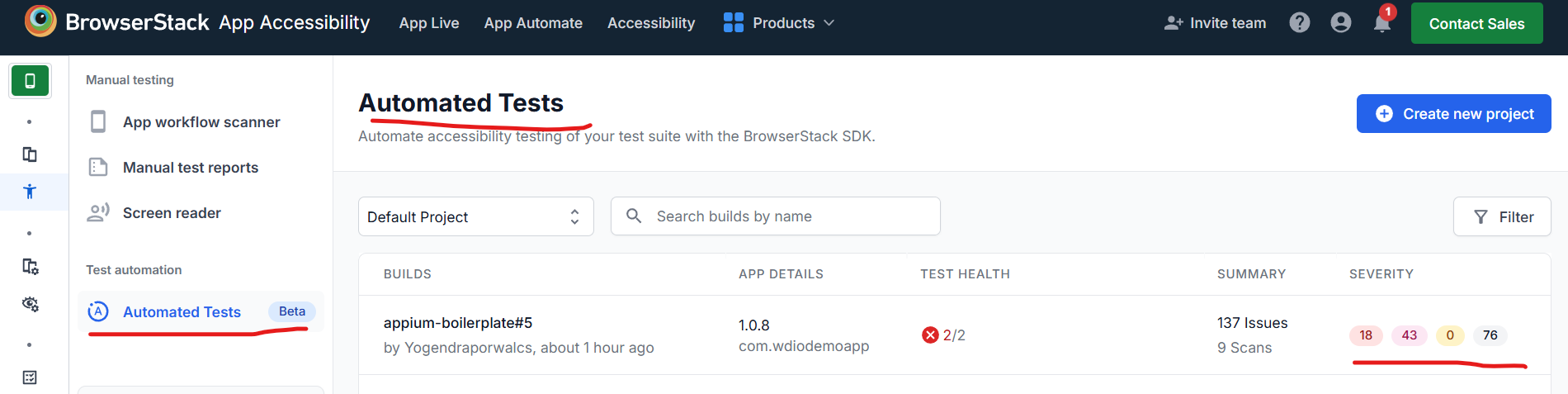The image size is (1568, 394).
Task: Open the Products menu label
Action: 783,23
